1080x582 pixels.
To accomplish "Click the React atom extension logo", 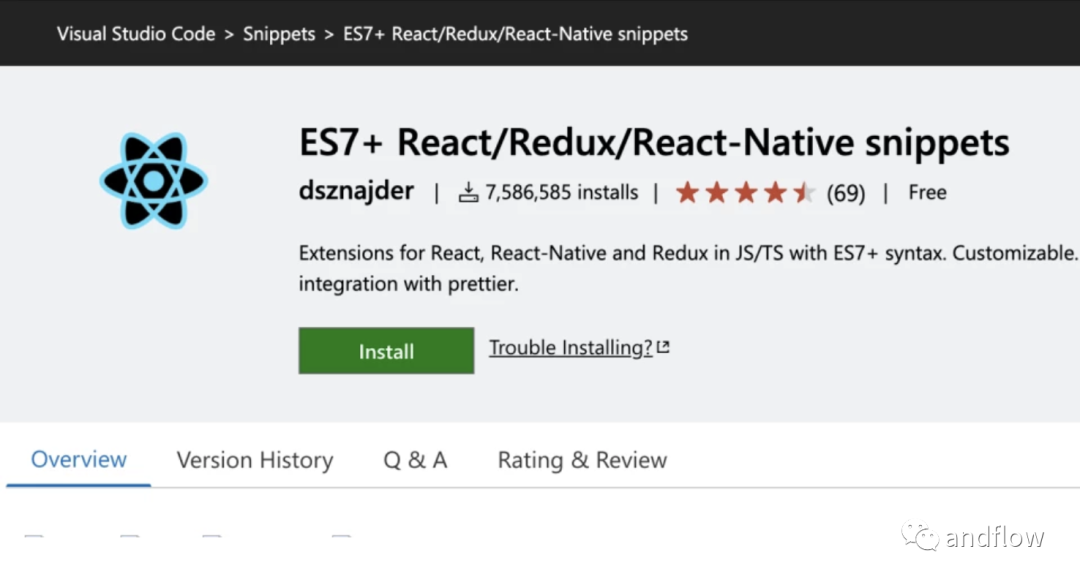I will (x=154, y=181).
